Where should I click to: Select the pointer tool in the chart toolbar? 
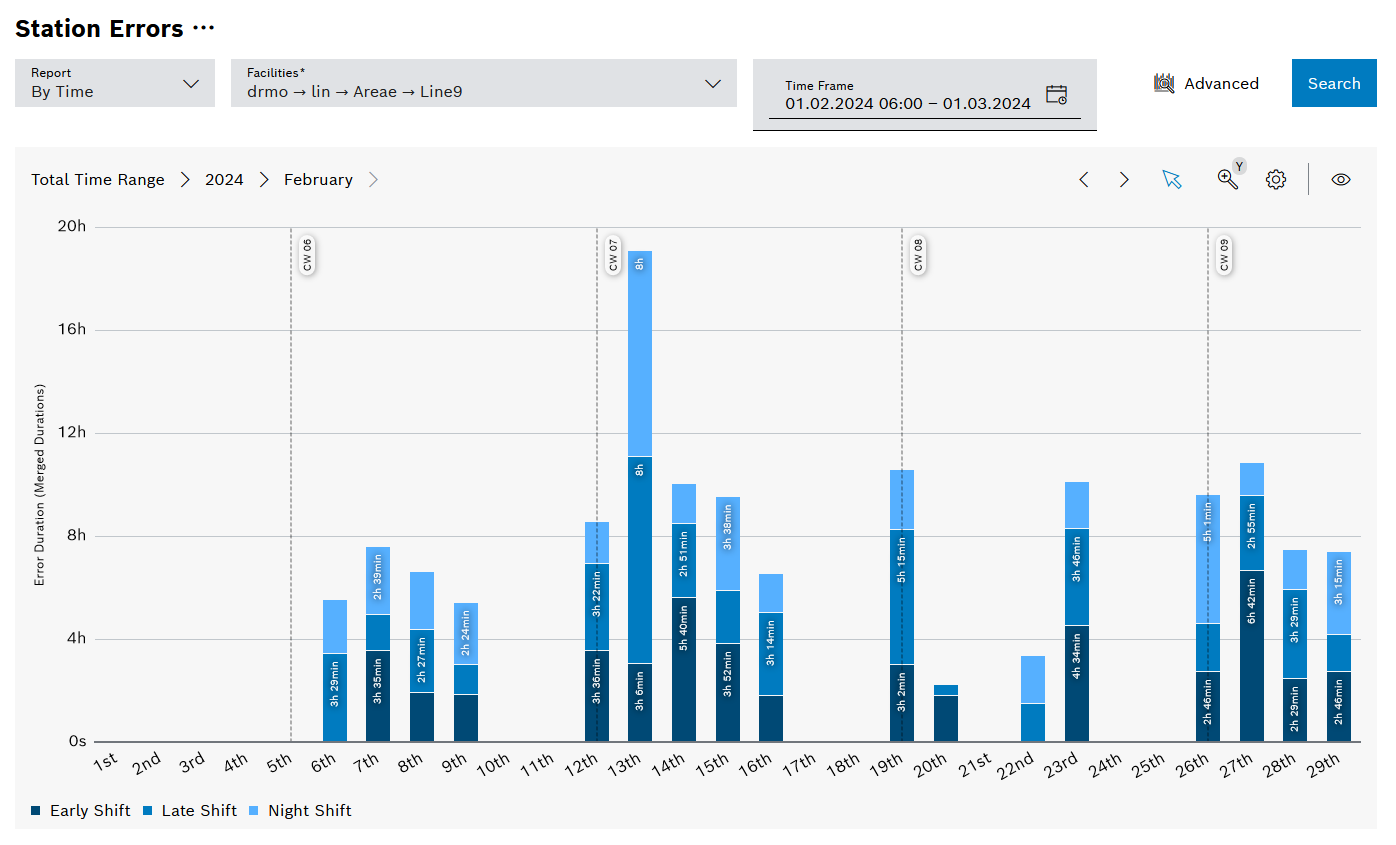click(1171, 179)
